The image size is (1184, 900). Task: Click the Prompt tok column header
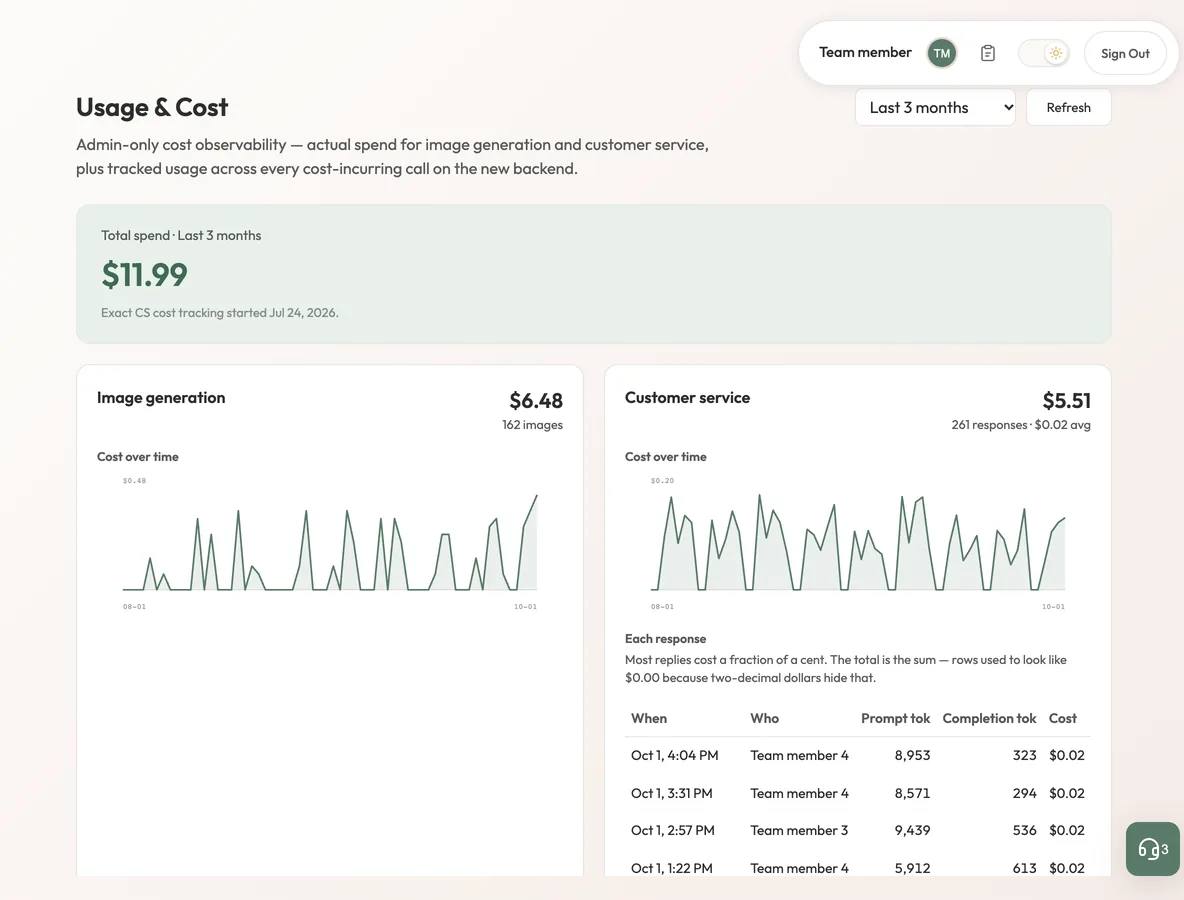(x=896, y=718)
